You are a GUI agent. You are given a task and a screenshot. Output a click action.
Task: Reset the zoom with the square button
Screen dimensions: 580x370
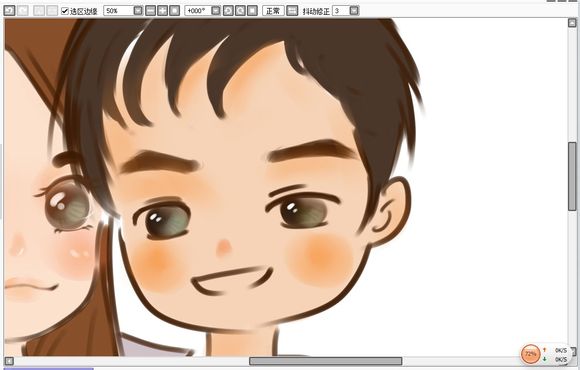point(175,11)
